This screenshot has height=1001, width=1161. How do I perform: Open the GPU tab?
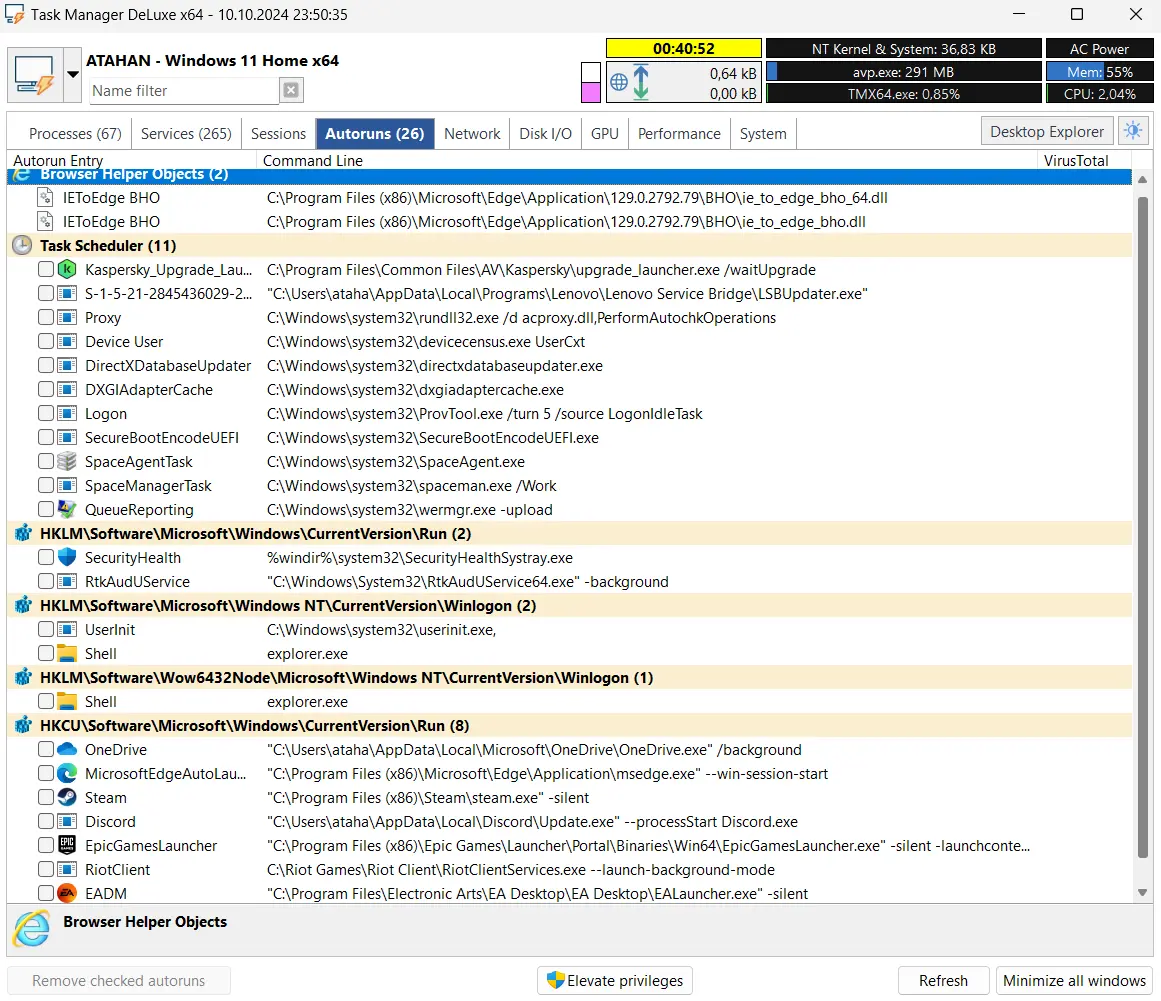point(604,134)
